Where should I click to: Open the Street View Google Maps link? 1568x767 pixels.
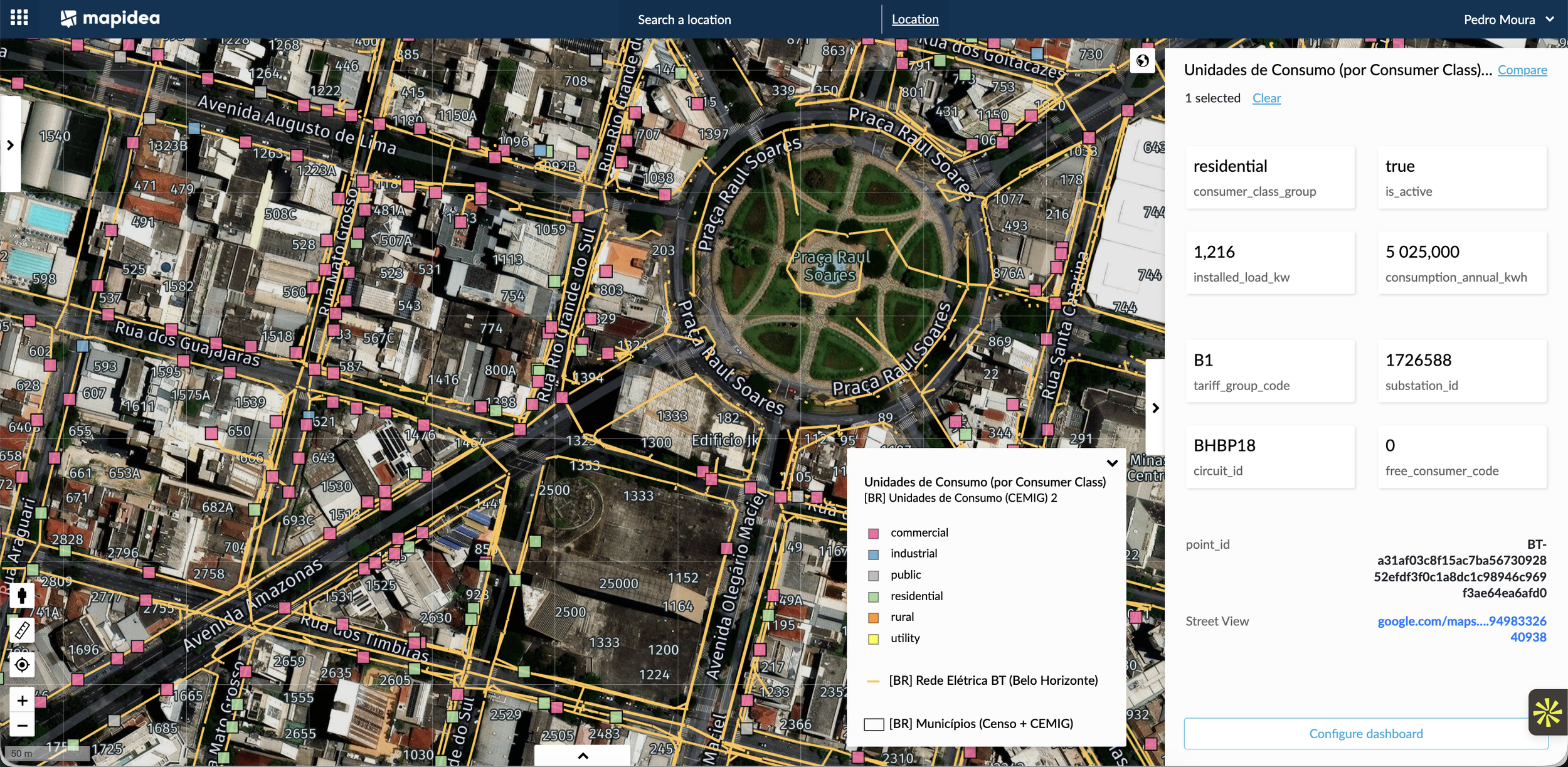click(x=1462, y=629)
